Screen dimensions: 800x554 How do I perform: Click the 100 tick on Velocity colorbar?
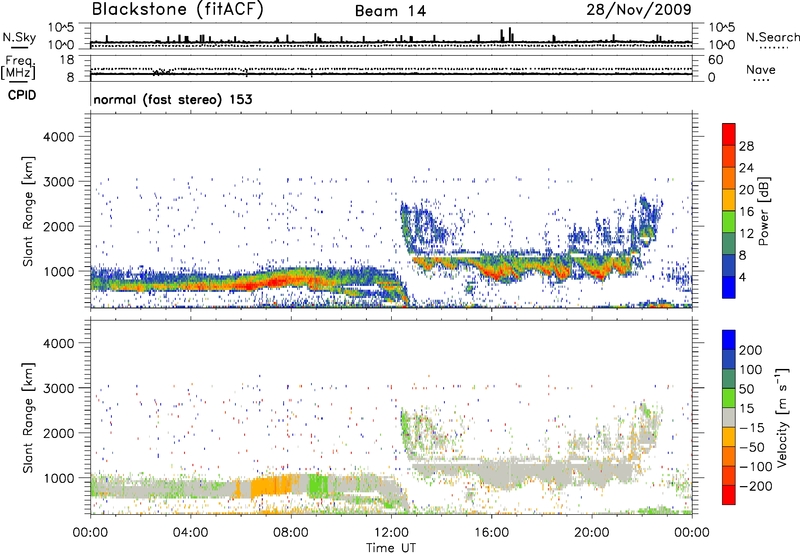751,370
